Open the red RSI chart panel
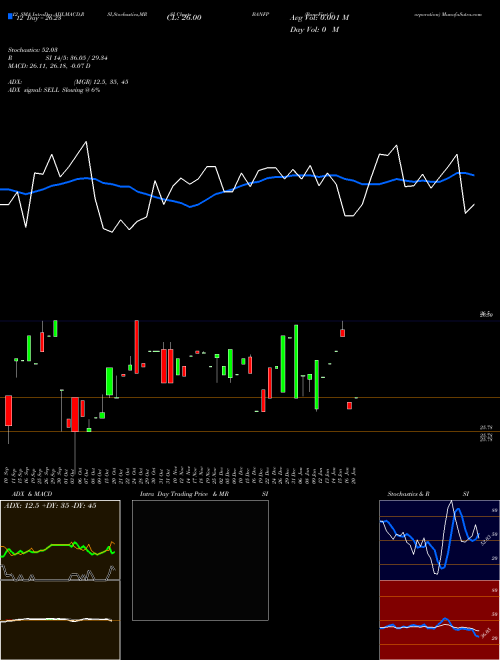500x660 pixels. click(x=439, y=620)
